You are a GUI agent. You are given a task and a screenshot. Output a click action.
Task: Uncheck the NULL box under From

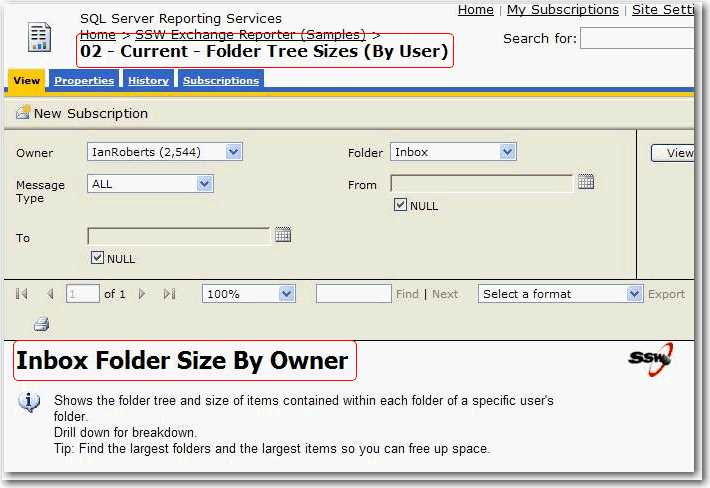(x=401, y=206)
